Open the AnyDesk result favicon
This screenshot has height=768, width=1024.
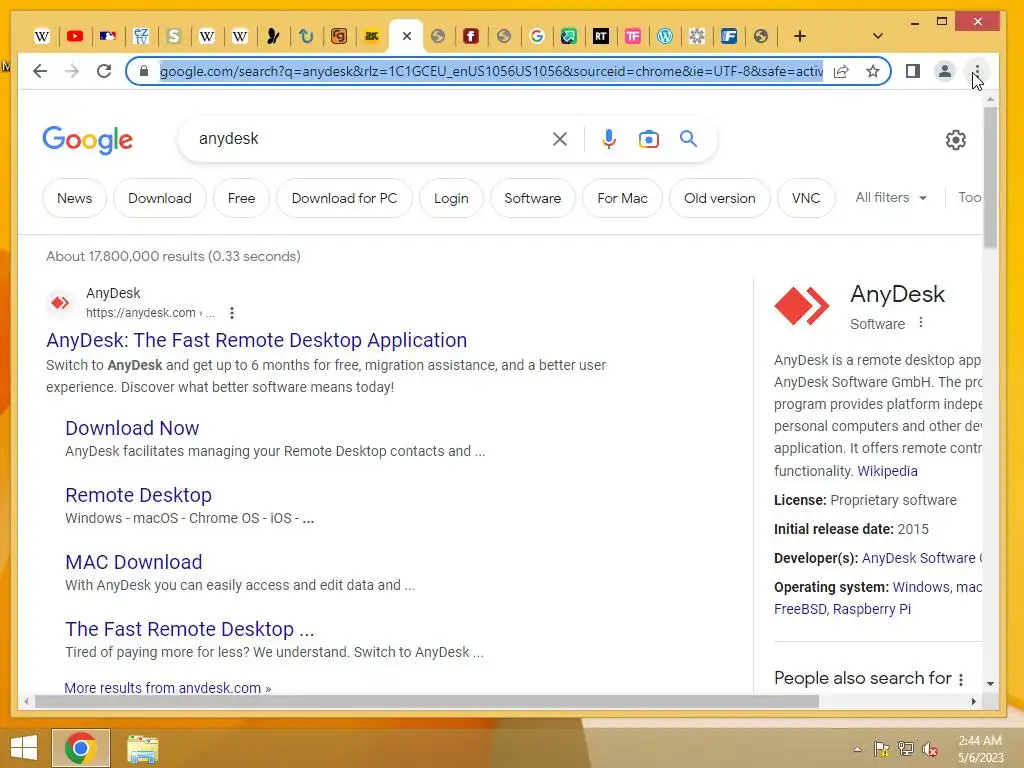60,302
